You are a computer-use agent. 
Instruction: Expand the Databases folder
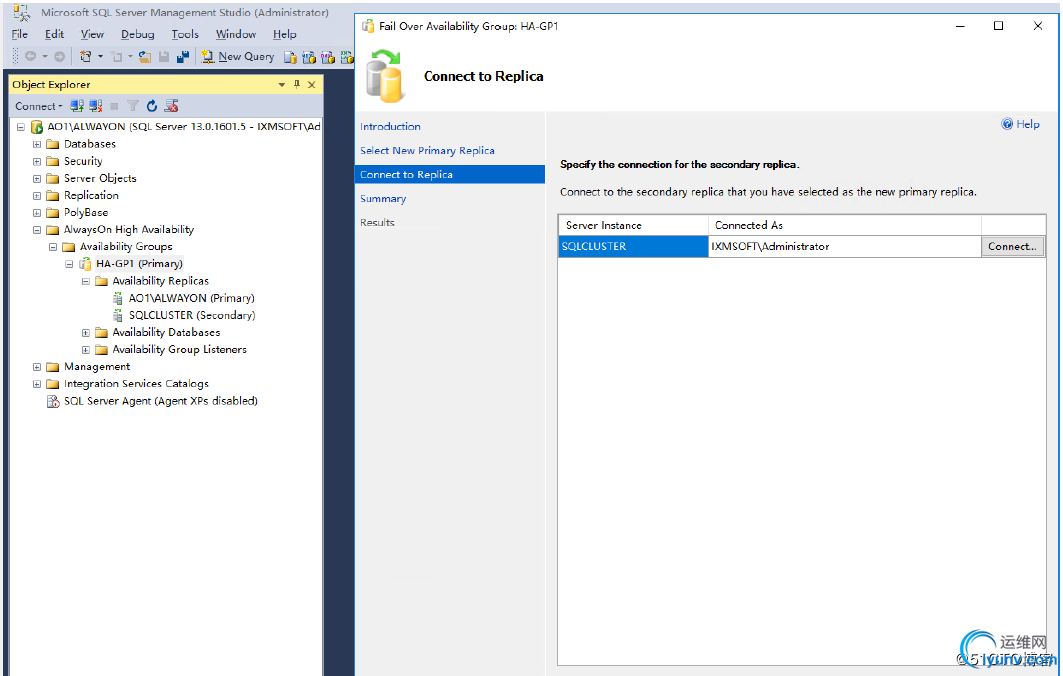point(37,144)
